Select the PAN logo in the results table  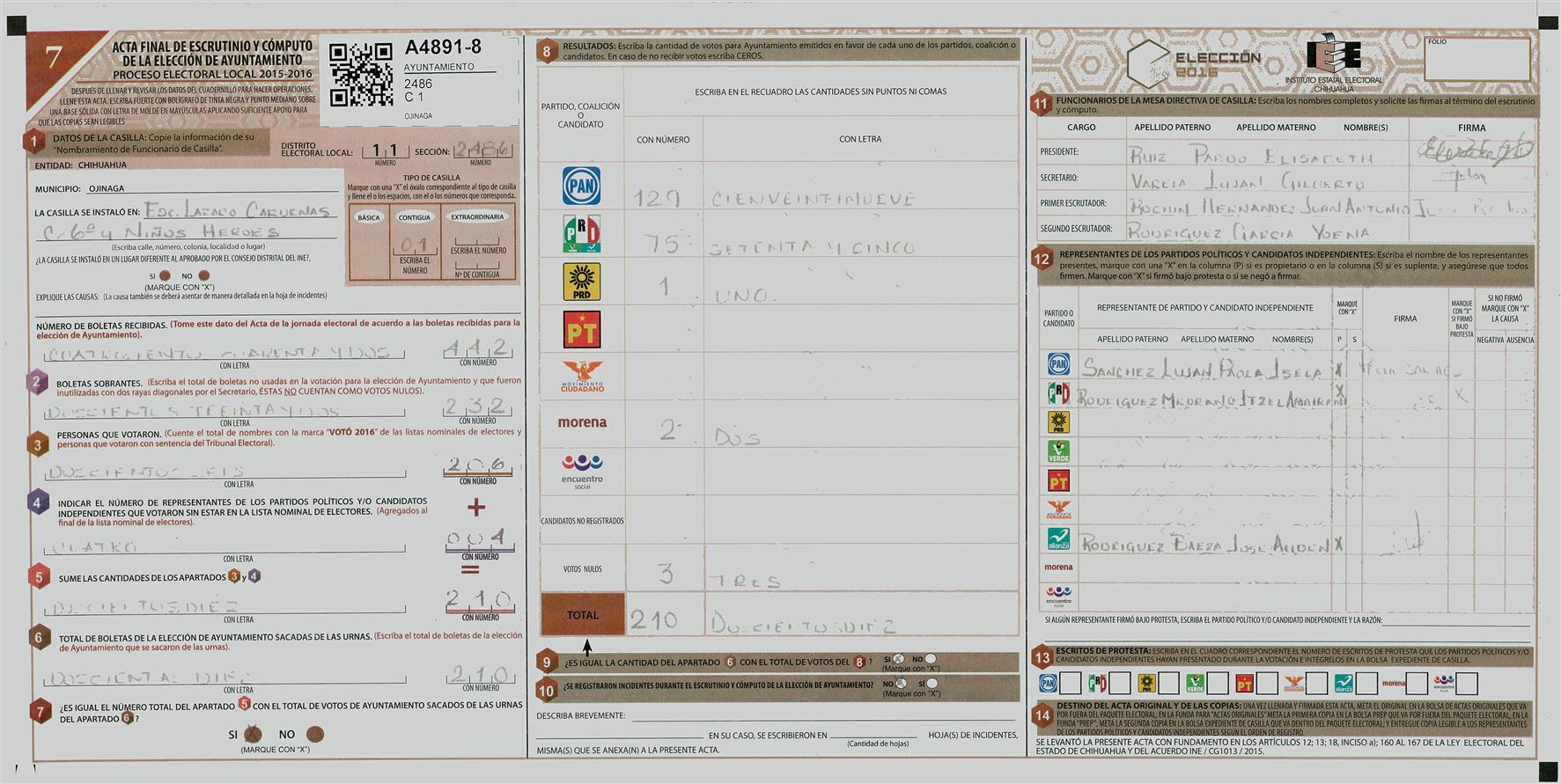click(x=581, y=186)
